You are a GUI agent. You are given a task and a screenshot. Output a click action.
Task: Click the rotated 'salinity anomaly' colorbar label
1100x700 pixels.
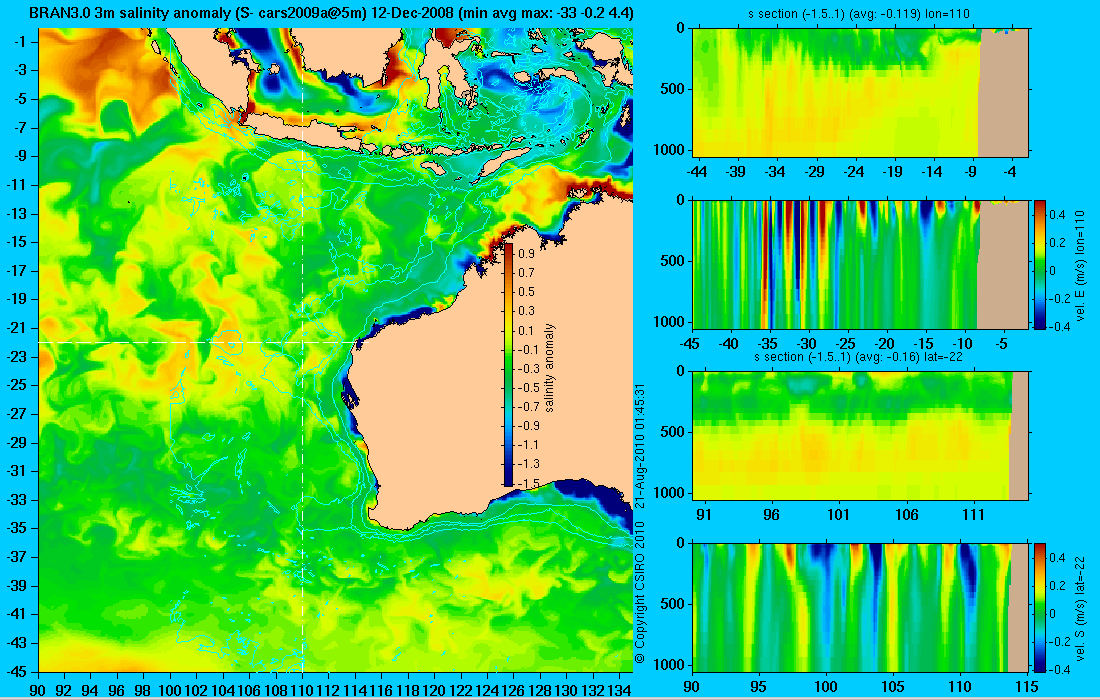[x=549, y=368]
